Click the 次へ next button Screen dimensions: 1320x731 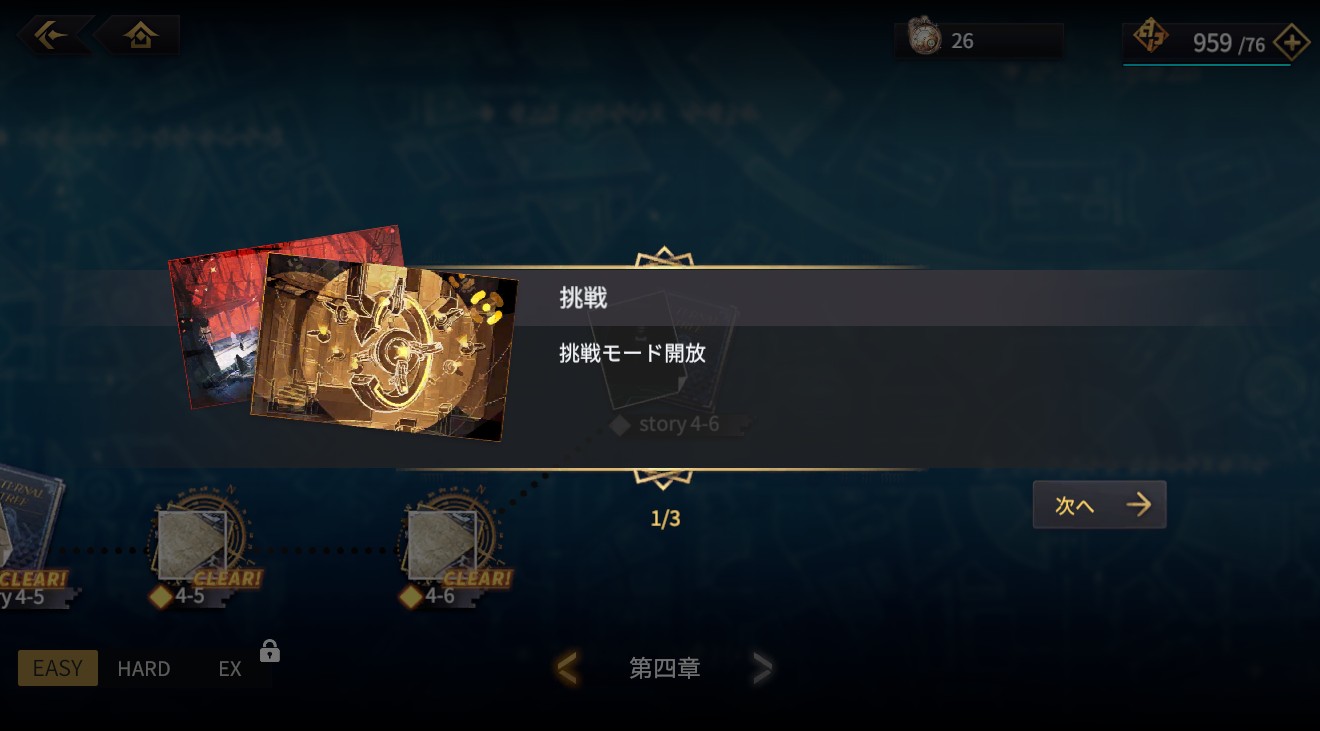pyautogui.click(x=1099, y=505)
